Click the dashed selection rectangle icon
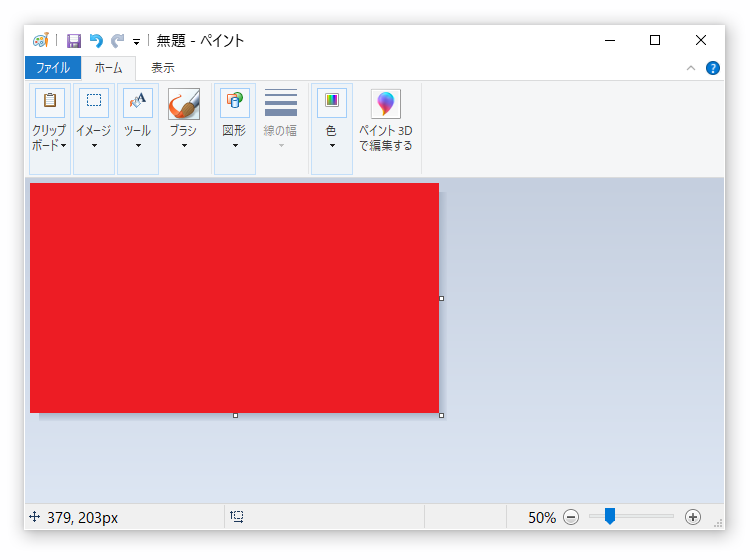 (x=94, y=102)
